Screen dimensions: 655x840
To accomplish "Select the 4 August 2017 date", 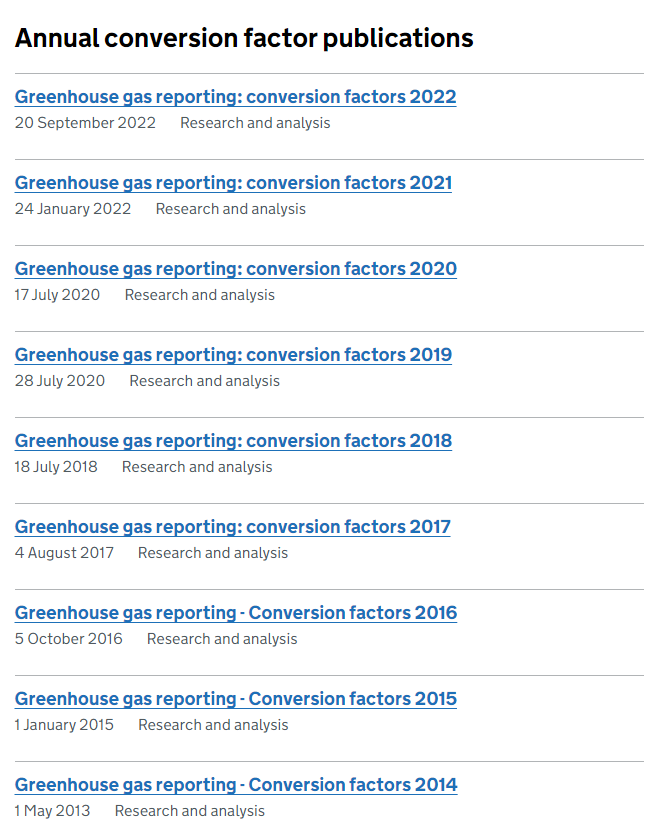I will pyautogui.click(x=64, y=553).
